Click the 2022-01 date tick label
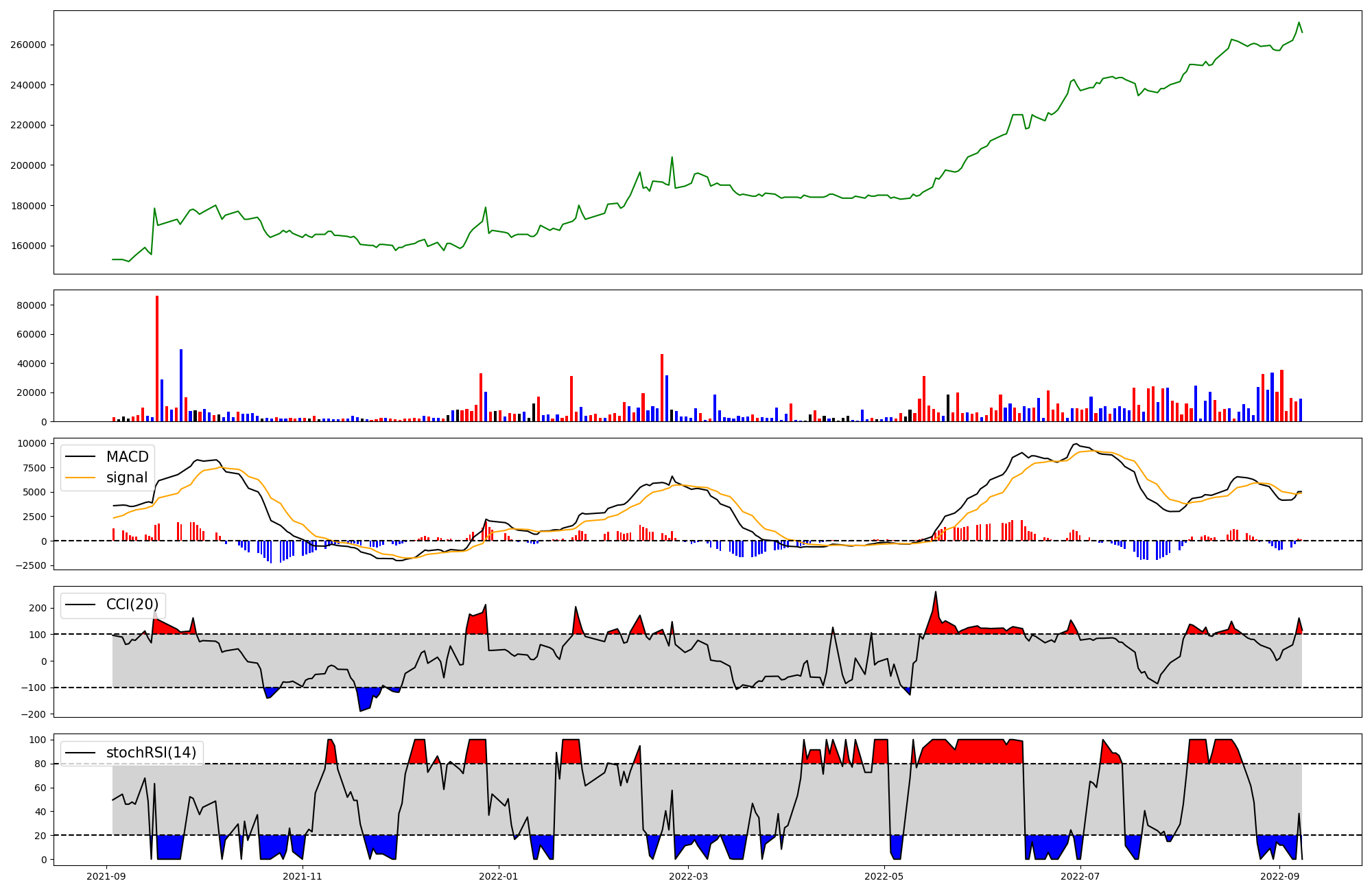The width and height of the screenshot is (1372, 892). click(499, 876)
